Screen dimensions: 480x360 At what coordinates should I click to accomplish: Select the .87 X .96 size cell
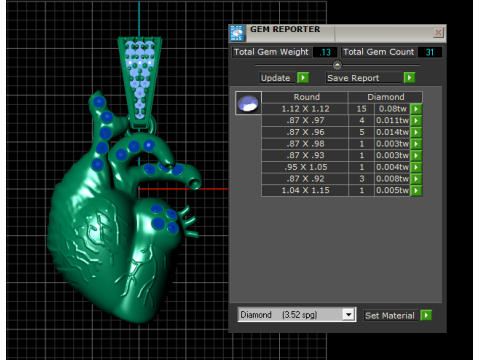point(305,132)
